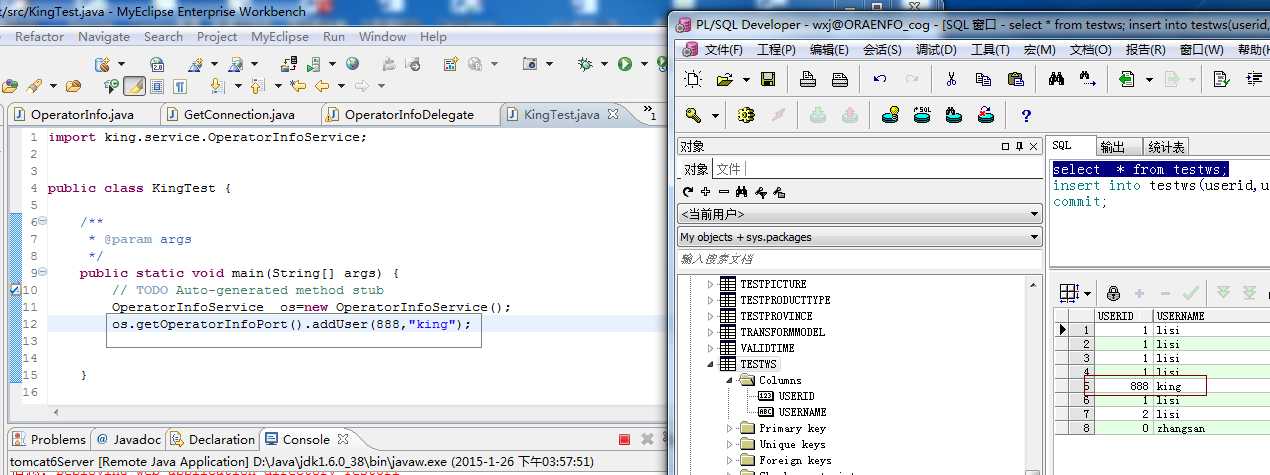Click the 'king' cell in result row 5
The height and width of the screenshot is (475, 1270).
pyautogui.click(x=1169, y=386)
